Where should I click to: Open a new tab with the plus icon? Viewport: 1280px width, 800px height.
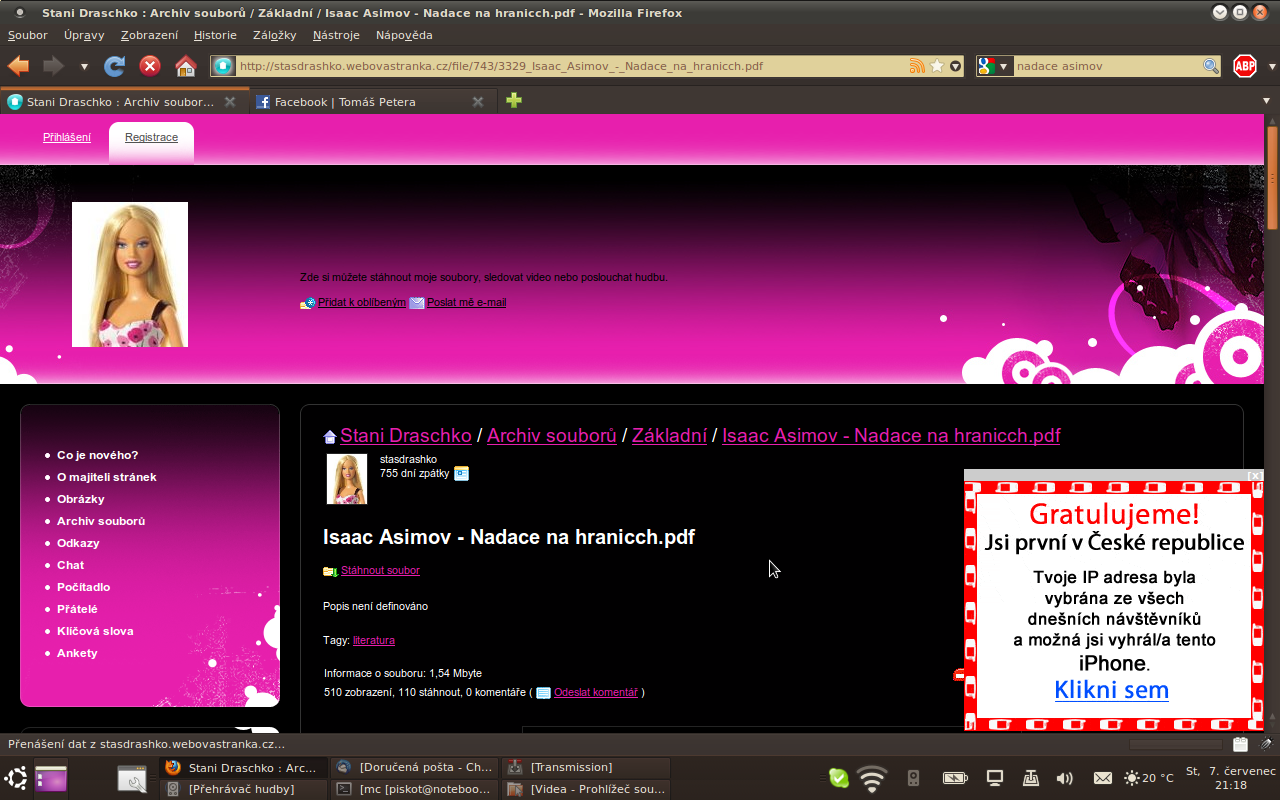[514, 101]
